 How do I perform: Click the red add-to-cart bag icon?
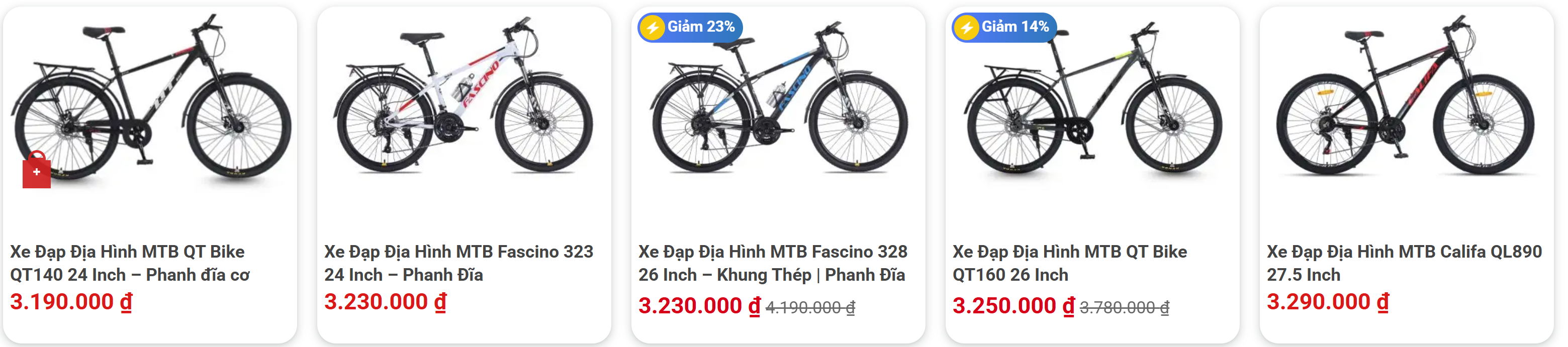pos(37,171)
